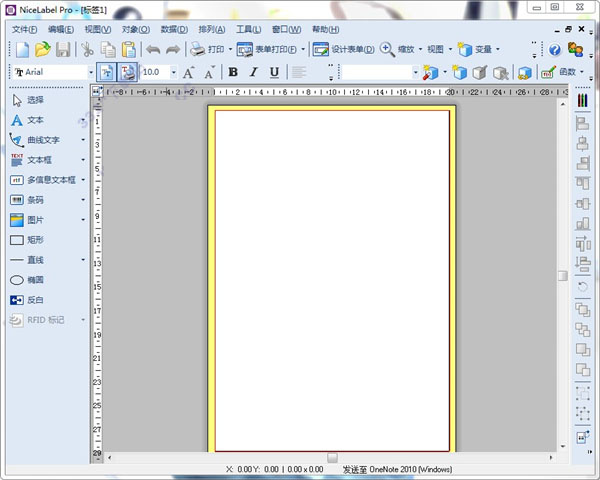Select the 反白 inverse tool
The width and height of the screenshot is (600, 480).
(x=35, y=300)
